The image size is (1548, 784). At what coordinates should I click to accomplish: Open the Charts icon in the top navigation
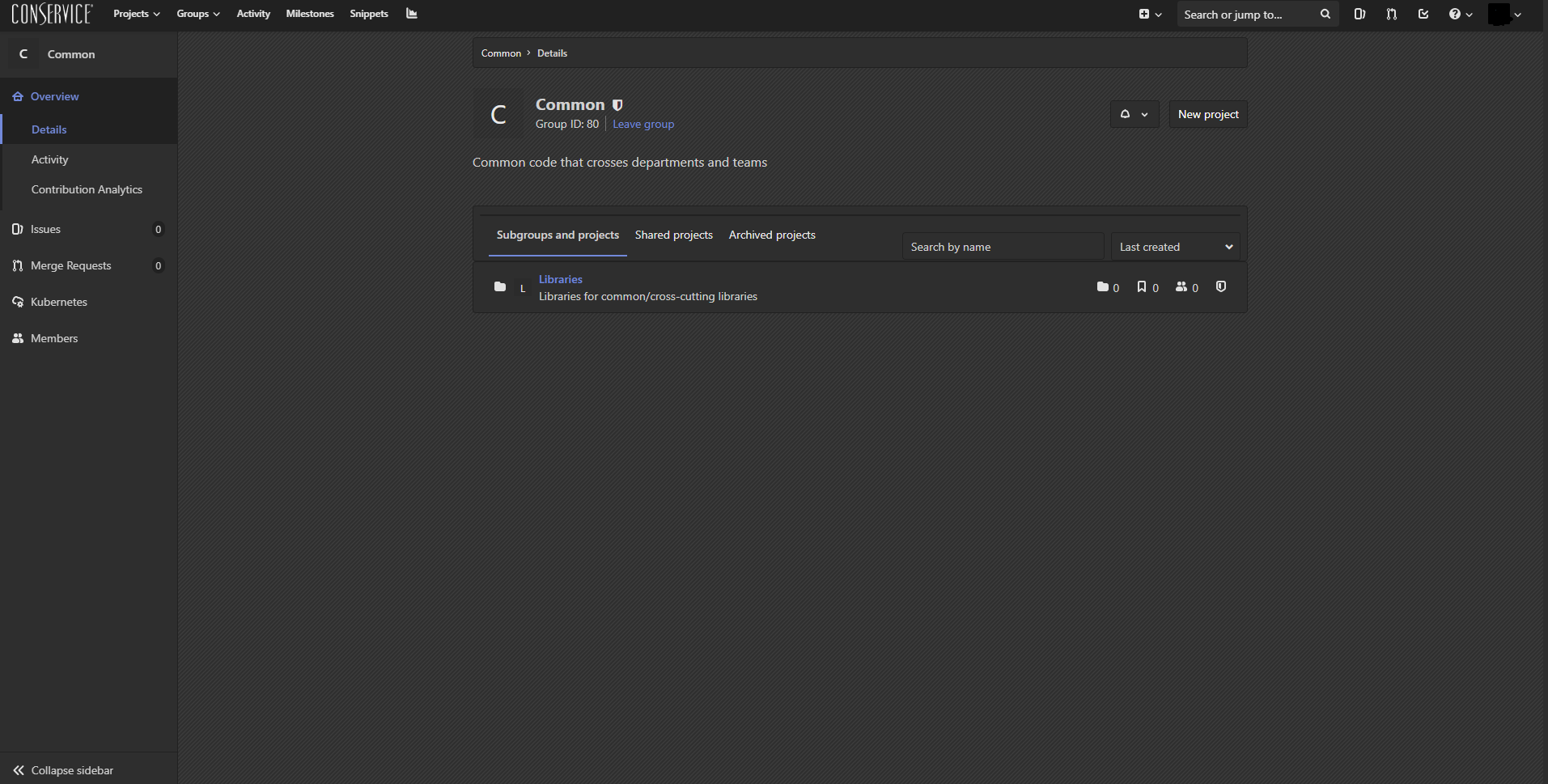click(412, 14)
